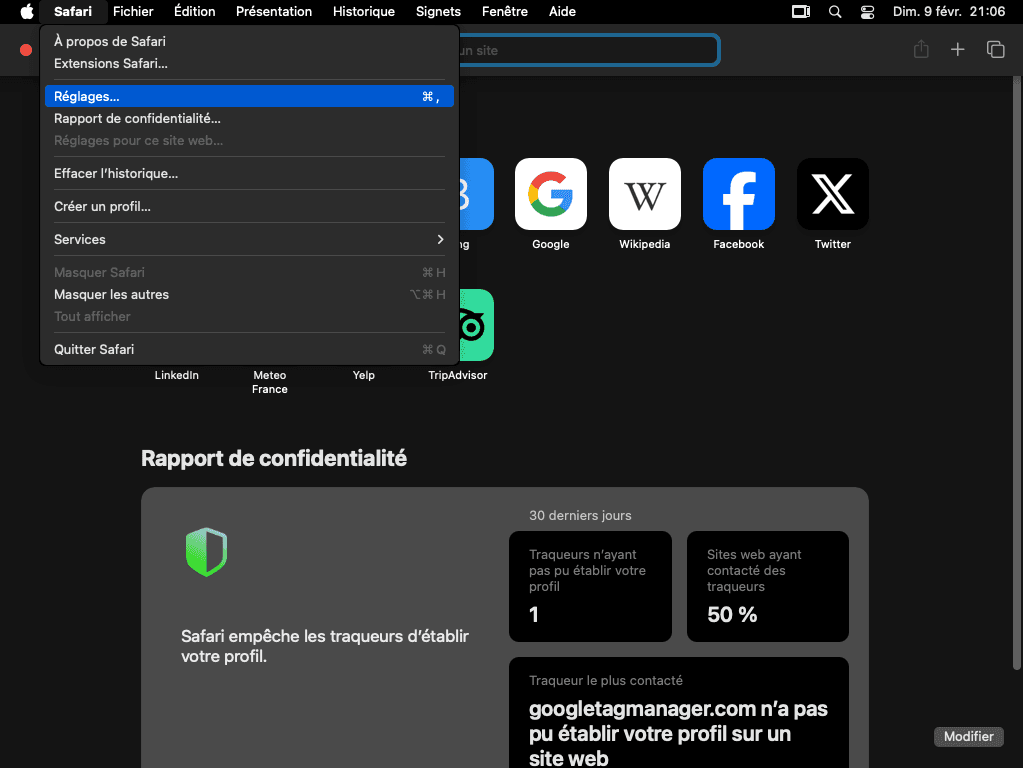1023x768 pixels.
Task: Open the 50 % sites web card
Action: [x=768, y=586]
